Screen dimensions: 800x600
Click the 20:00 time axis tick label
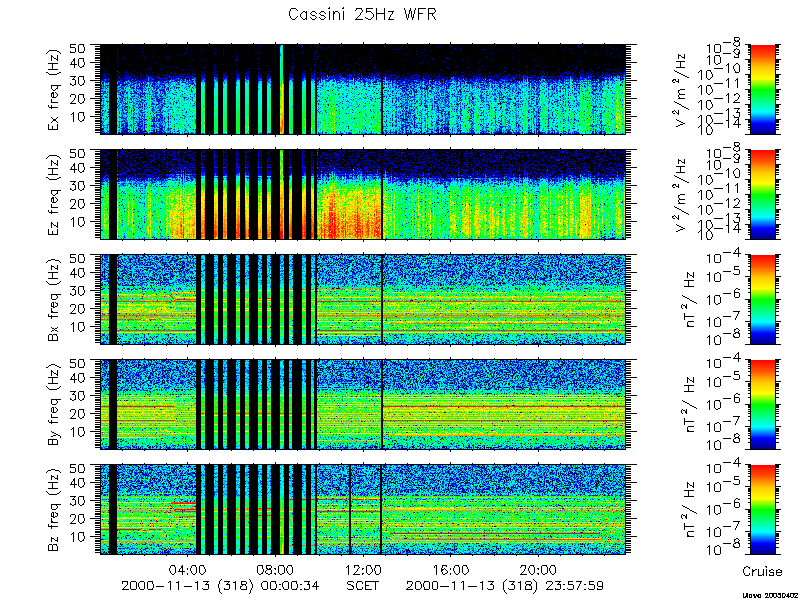538,569
